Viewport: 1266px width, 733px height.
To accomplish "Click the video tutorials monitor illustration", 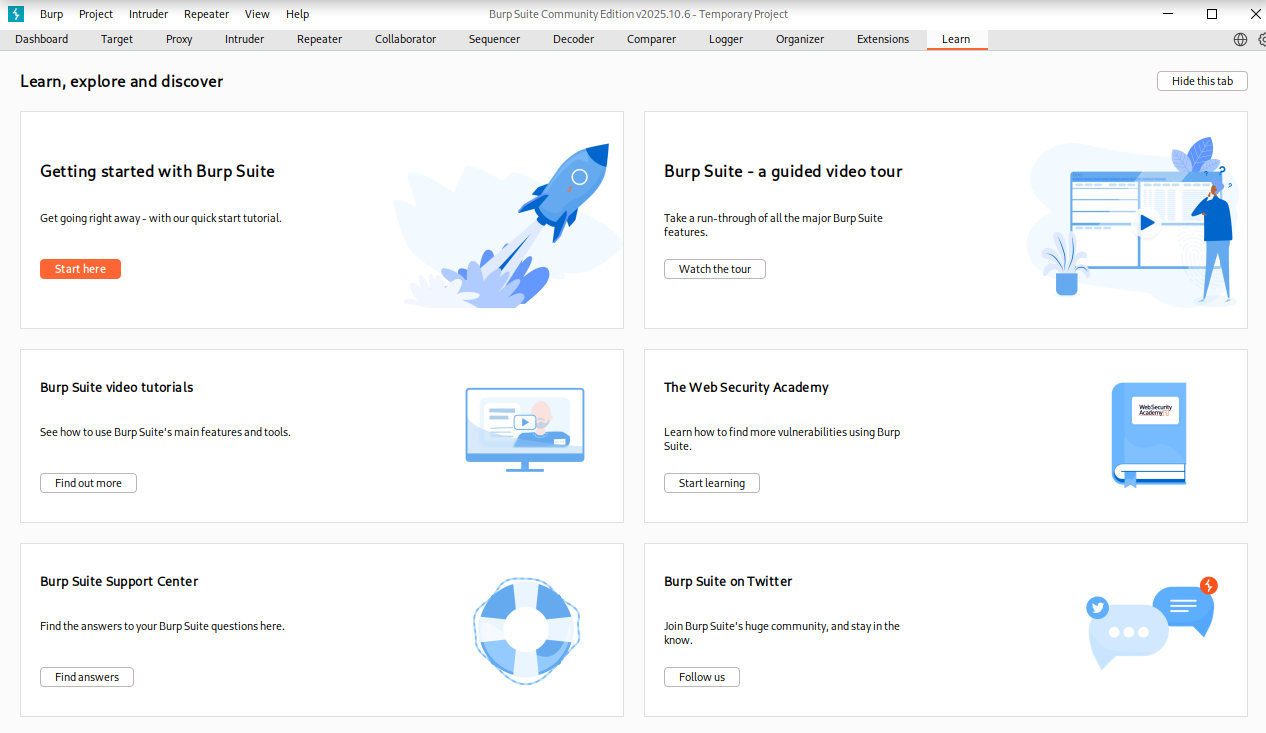I will pos(525,430).
